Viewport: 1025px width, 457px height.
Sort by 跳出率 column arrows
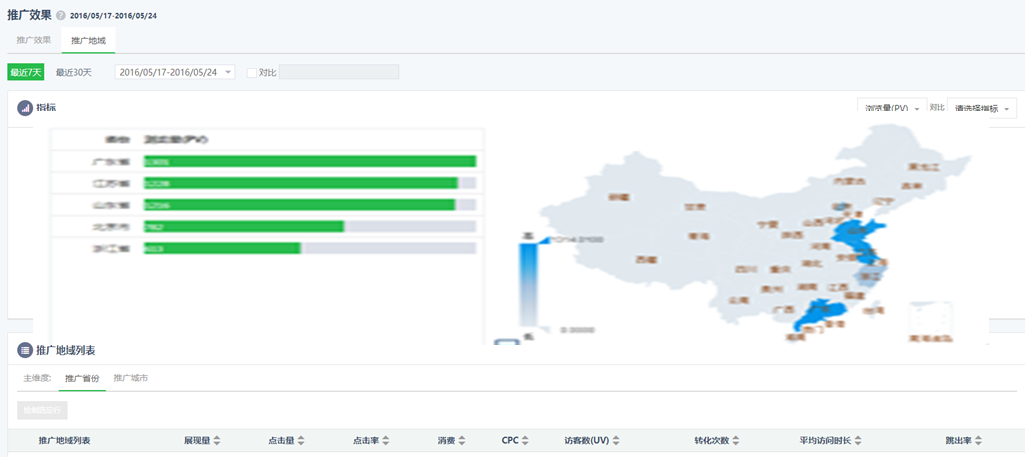(x=979, y=441)
